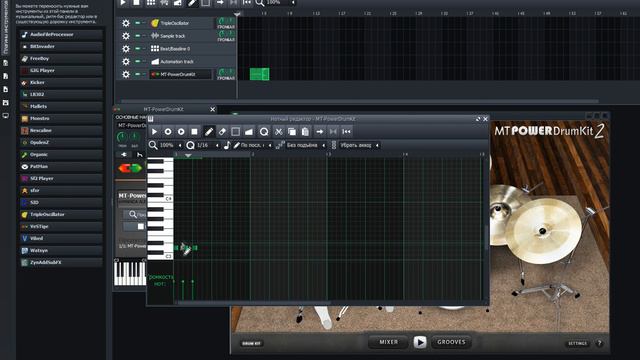Record while playing in the piano roll
640x360 pixels.
181,132
